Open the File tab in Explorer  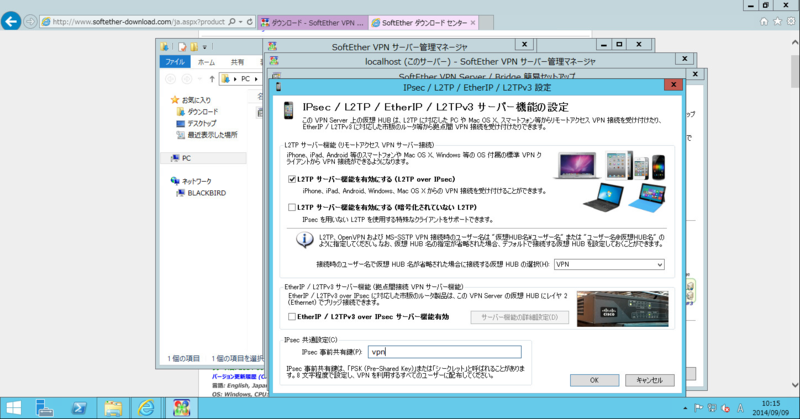(175, 62)
